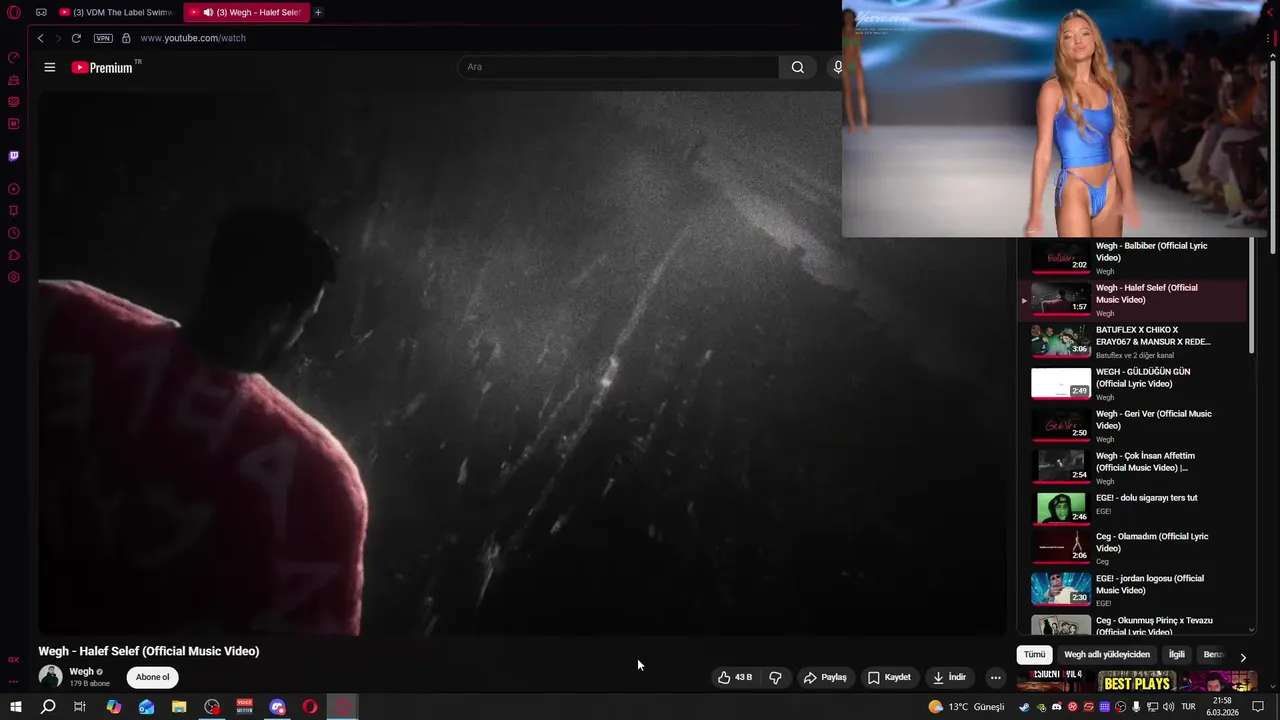
Task: Open the settings gear in Opera sidebar
Action: pos(14,277)
